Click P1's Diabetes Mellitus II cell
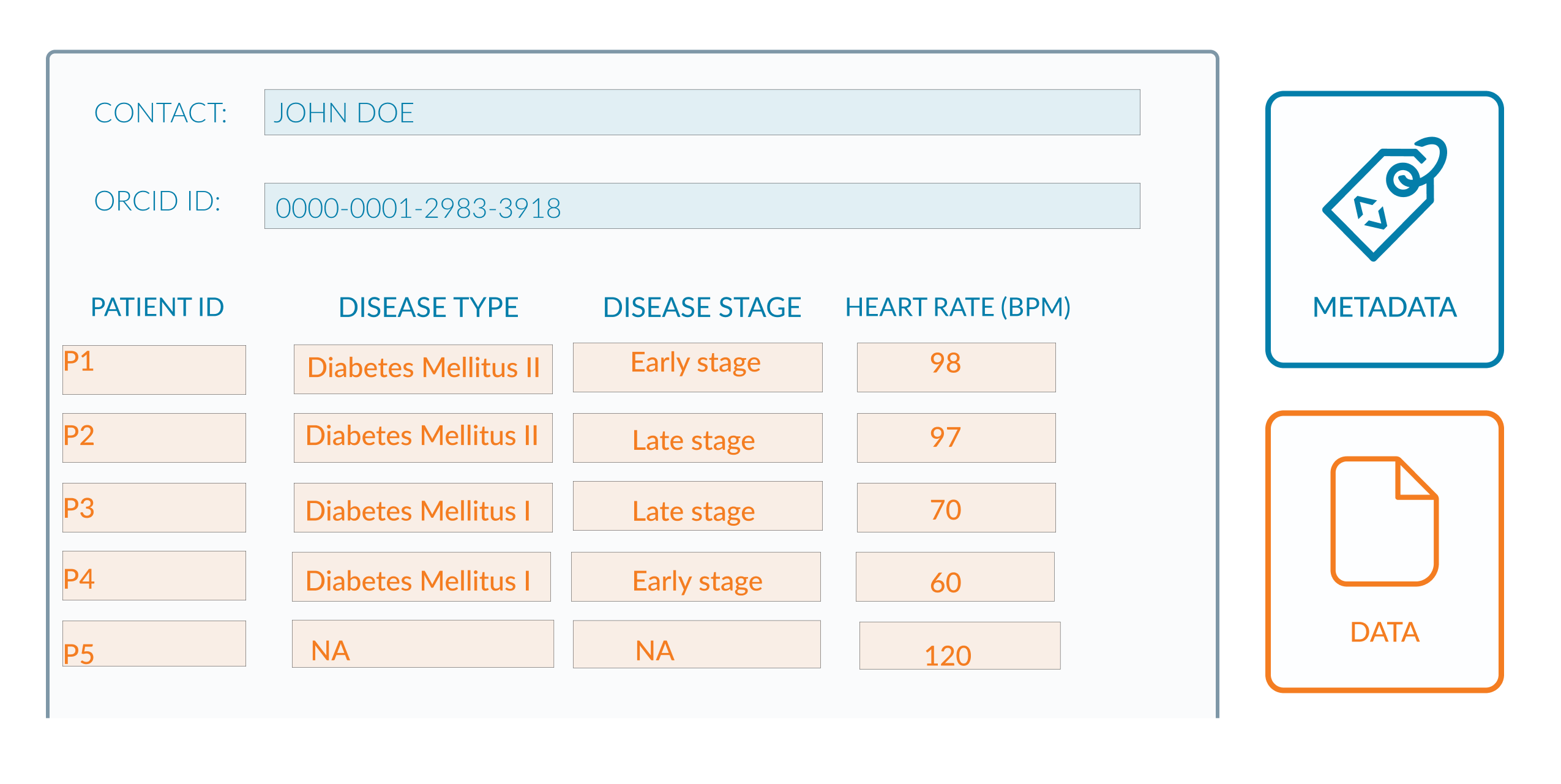The image size is (1561, 784). 423,369
